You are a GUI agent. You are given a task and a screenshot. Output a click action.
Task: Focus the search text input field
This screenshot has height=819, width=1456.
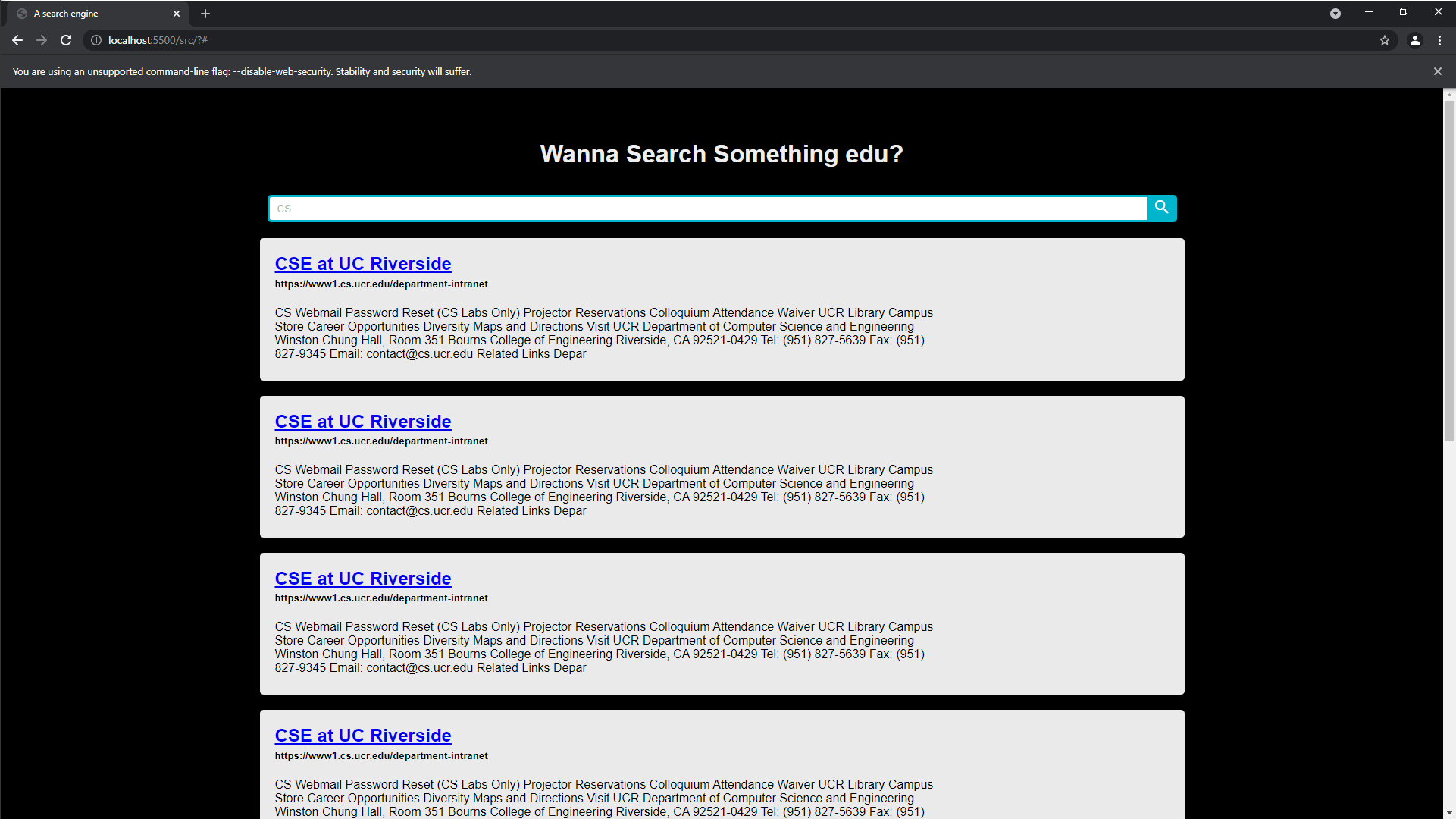[x=707, y=209]
